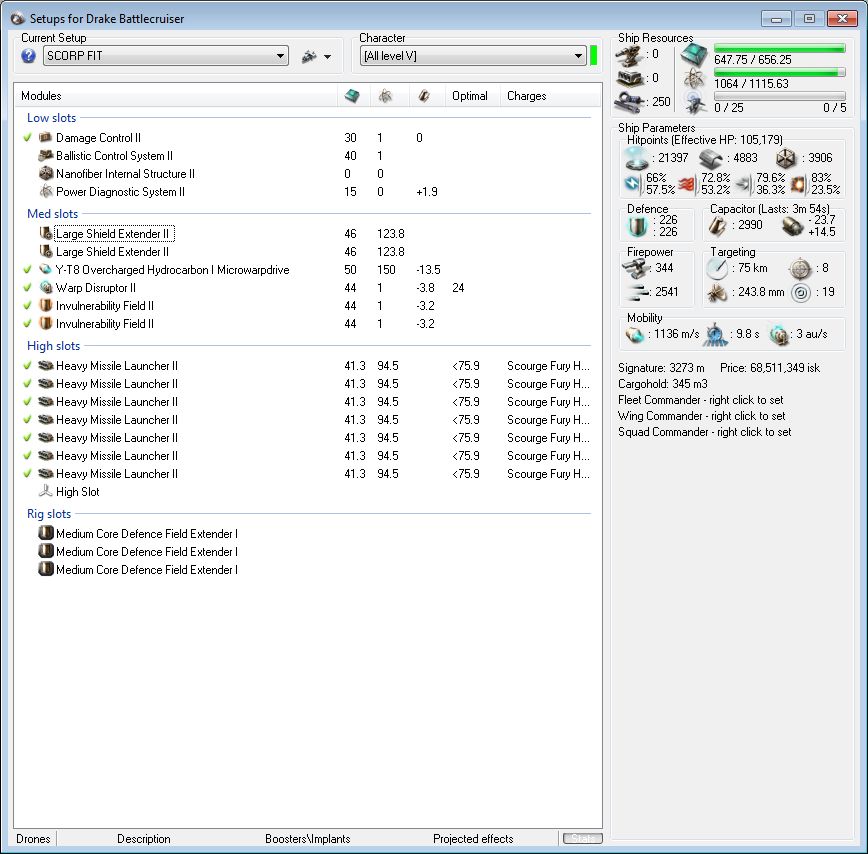Click the CPU column header icon
This screenshot has width=868, height=854.
(352, 96)
